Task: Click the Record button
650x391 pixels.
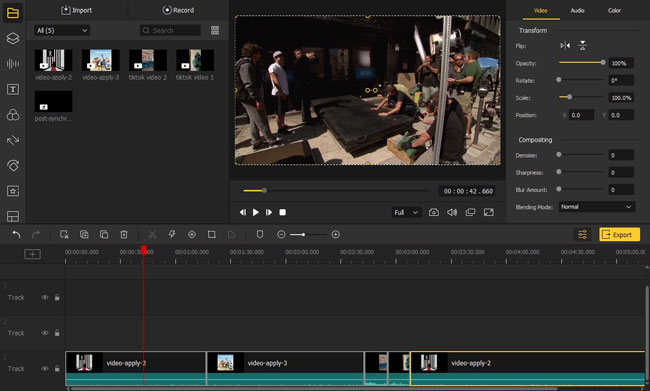Action: point(178,10)
